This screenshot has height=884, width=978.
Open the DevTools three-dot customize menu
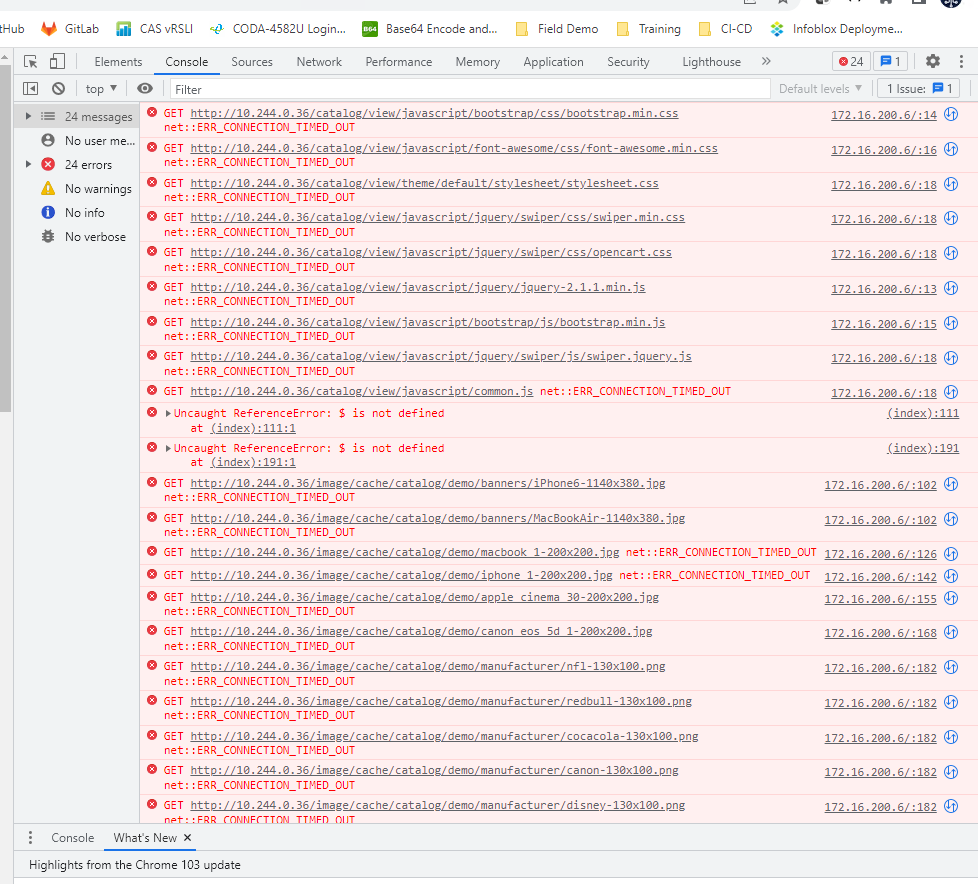point(961,61)
